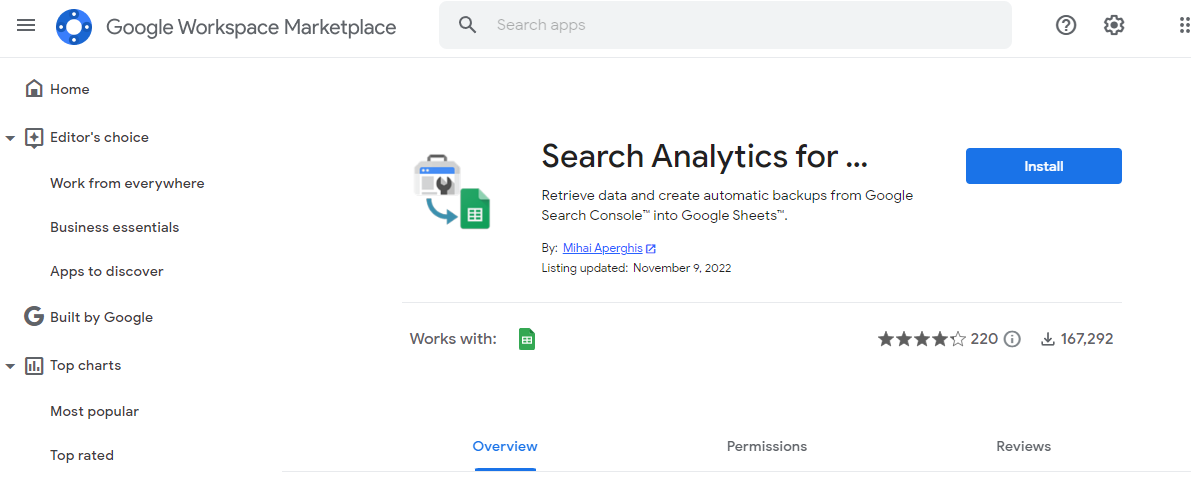Open Built by Google category
Image resolution: width=1191 pixels, height=483 pixels.
101,317
